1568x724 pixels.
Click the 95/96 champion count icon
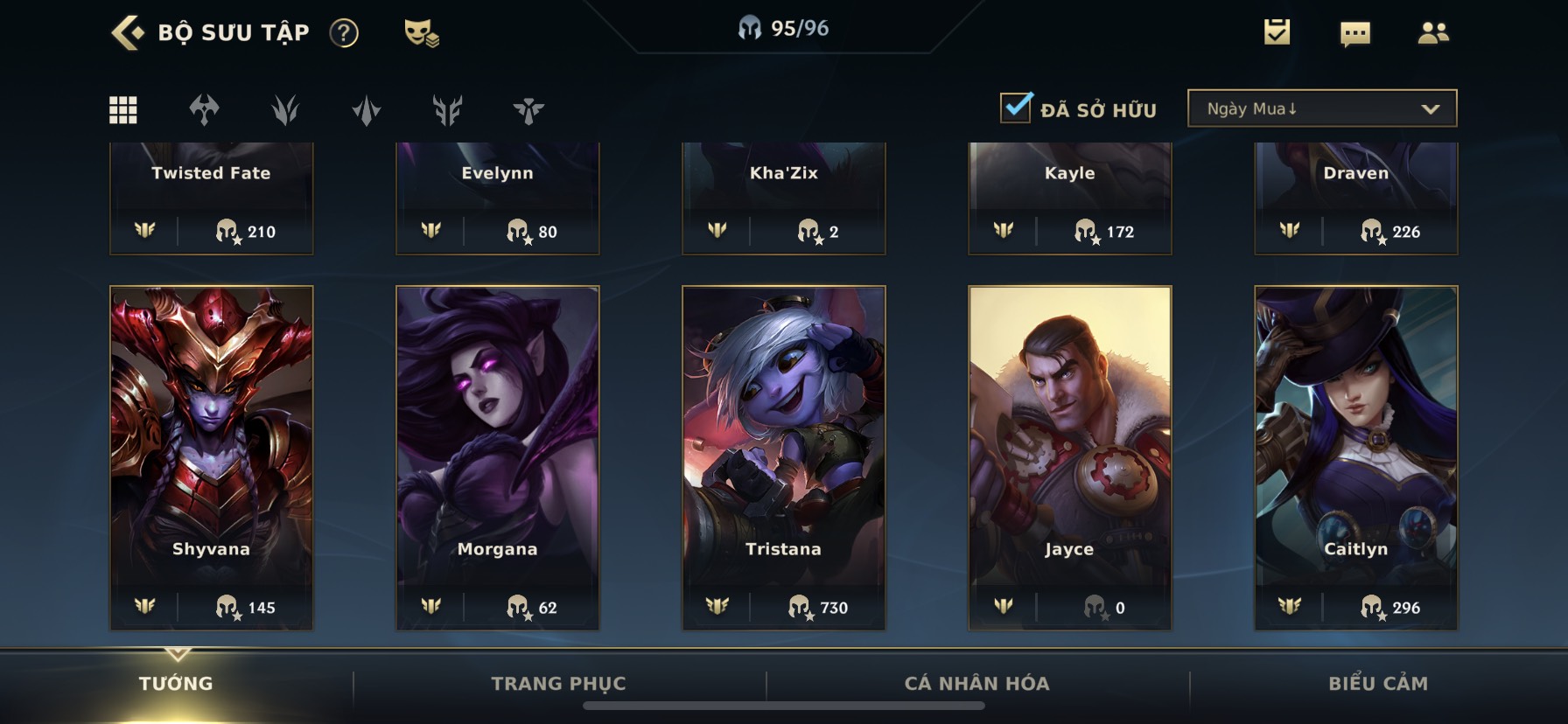750,28
